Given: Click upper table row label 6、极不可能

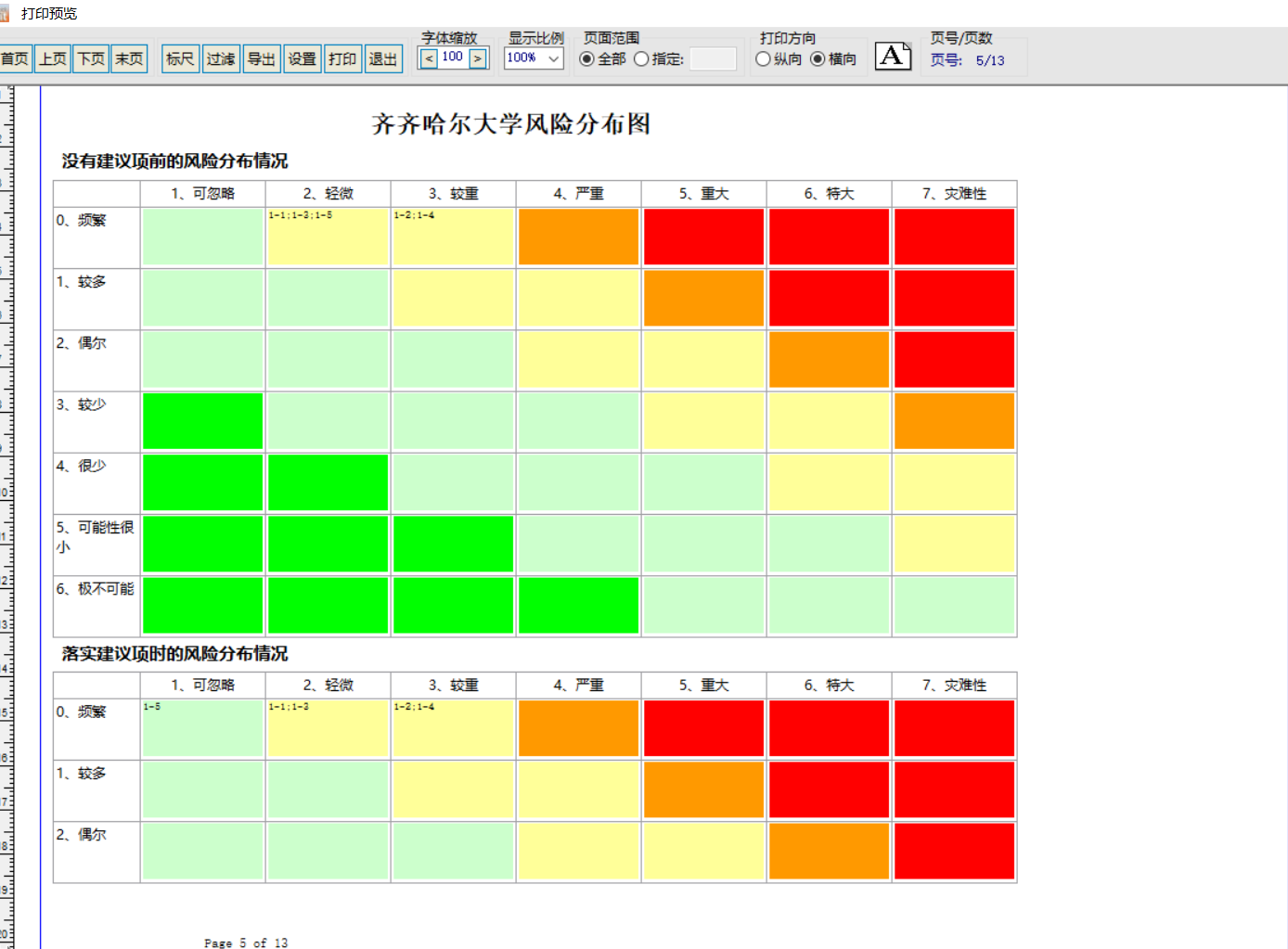Looking at the screenshot, I should (97, 606).
